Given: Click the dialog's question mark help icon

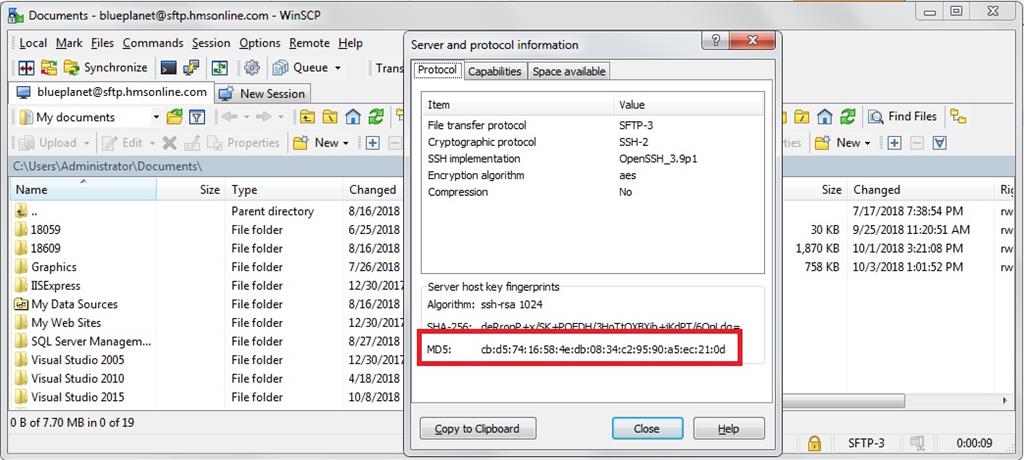Looking at the screenshot, I should 716,41.
